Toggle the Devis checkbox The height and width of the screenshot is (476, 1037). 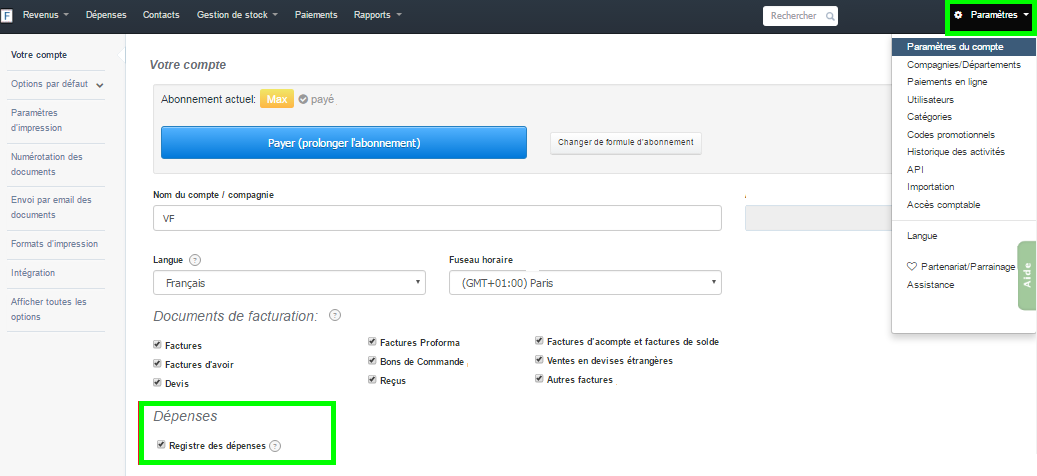click(x=157, y=382)
